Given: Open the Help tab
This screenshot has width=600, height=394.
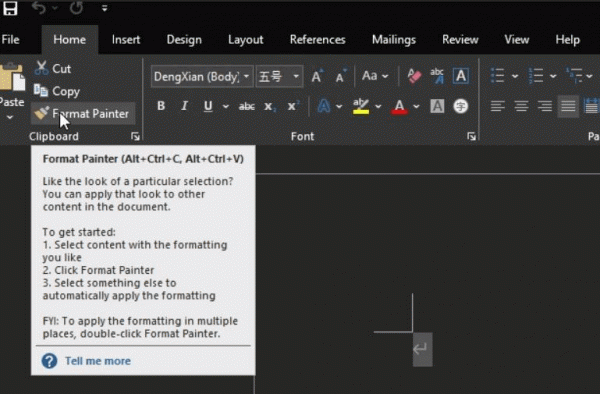Looking at the screenshot, I should coord(567,40).
